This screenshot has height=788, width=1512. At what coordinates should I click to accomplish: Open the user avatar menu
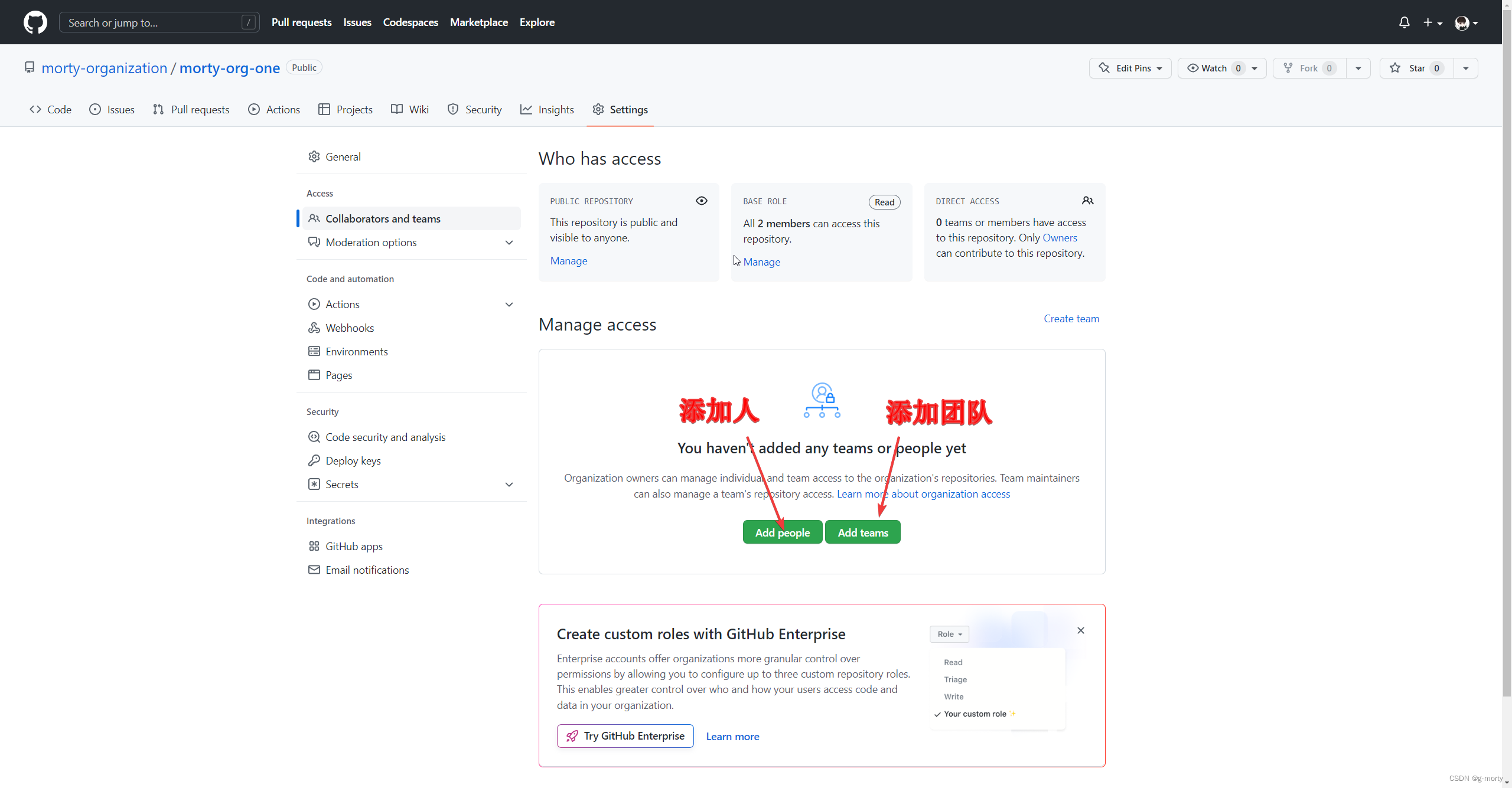pyautogui.click(x=1466, y=22)
